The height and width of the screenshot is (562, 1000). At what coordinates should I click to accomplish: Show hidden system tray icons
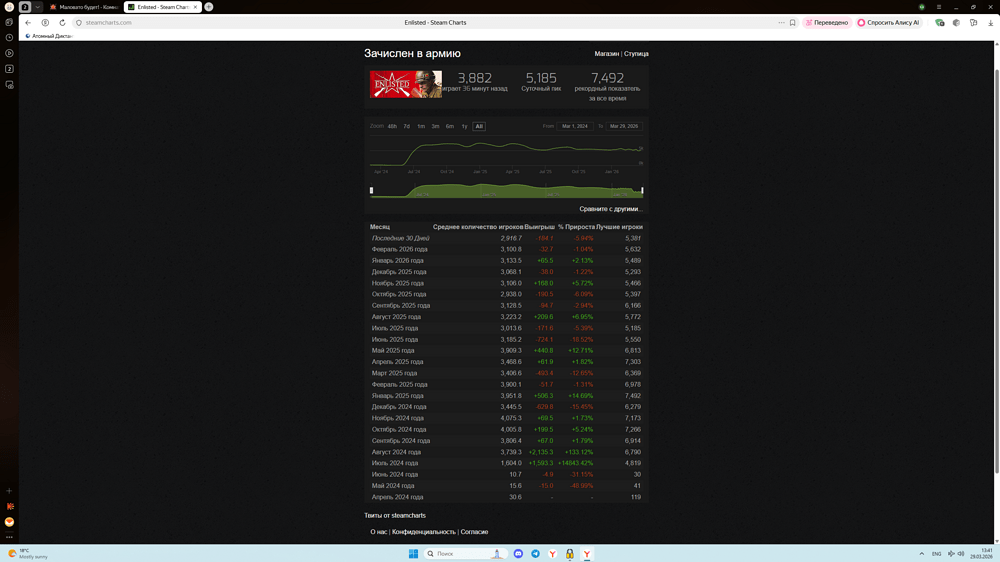[x=921, y=553]
